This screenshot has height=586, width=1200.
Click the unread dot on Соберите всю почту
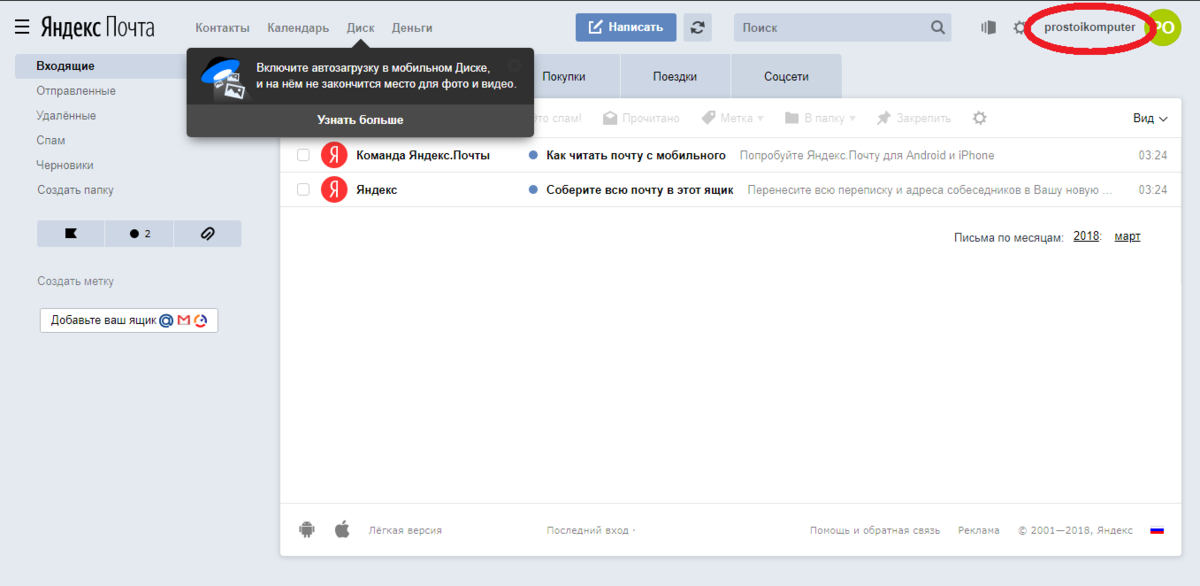[x=533, y=189]
